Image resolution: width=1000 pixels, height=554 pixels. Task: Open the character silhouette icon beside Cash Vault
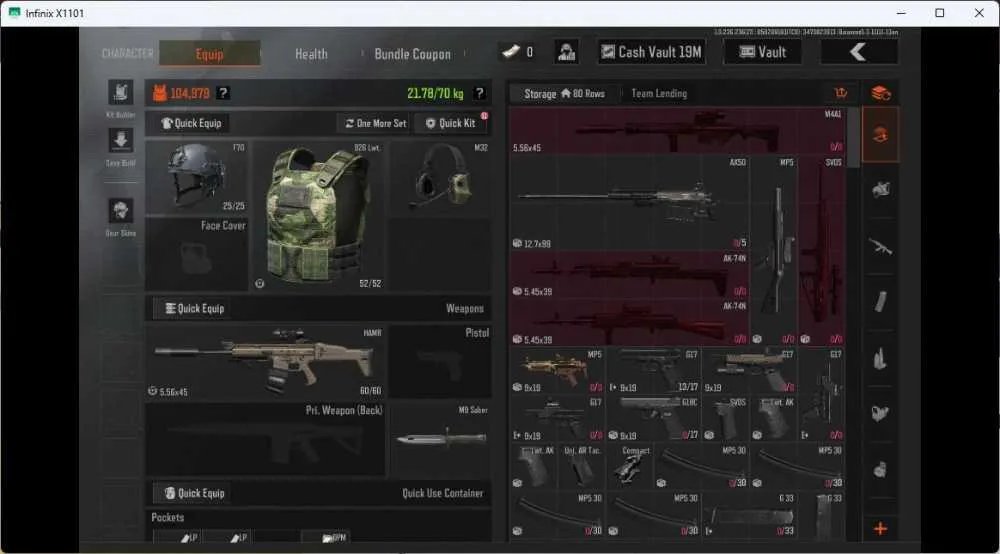(566, 52)
